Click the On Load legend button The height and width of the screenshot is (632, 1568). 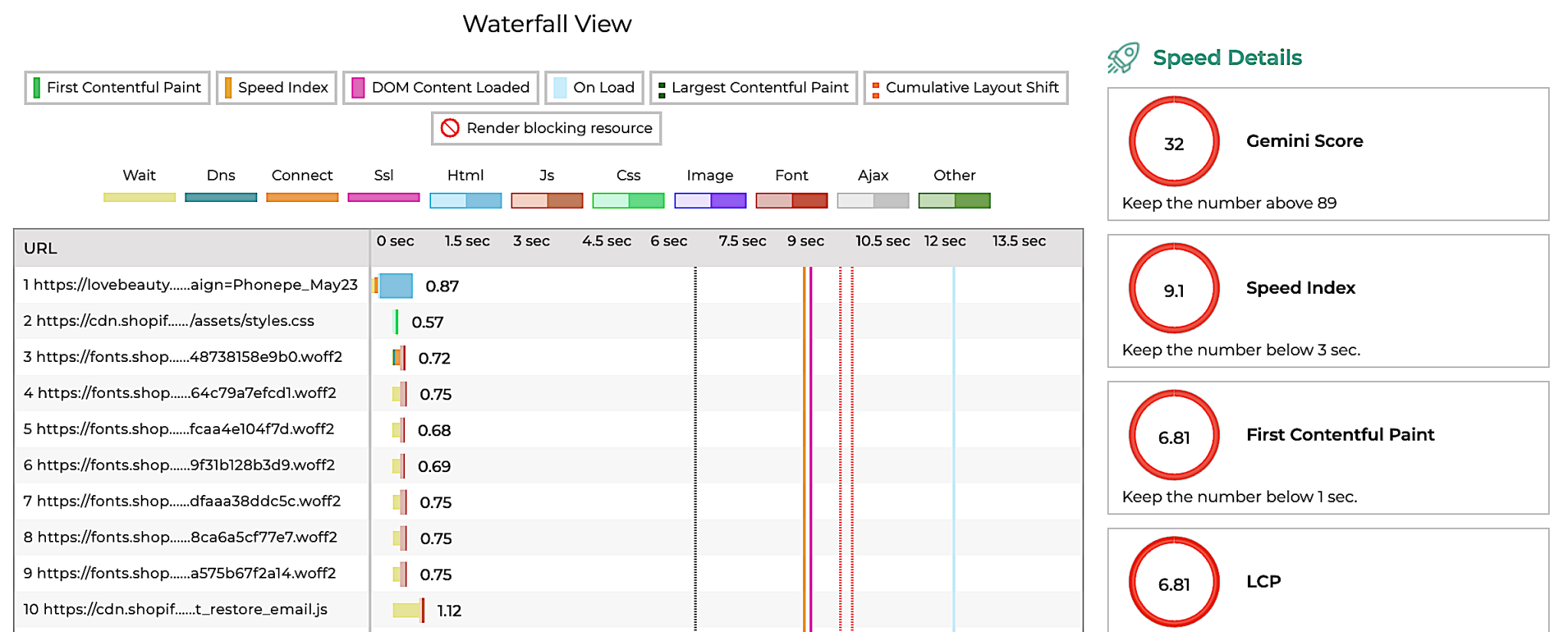(x=594, y=88)
